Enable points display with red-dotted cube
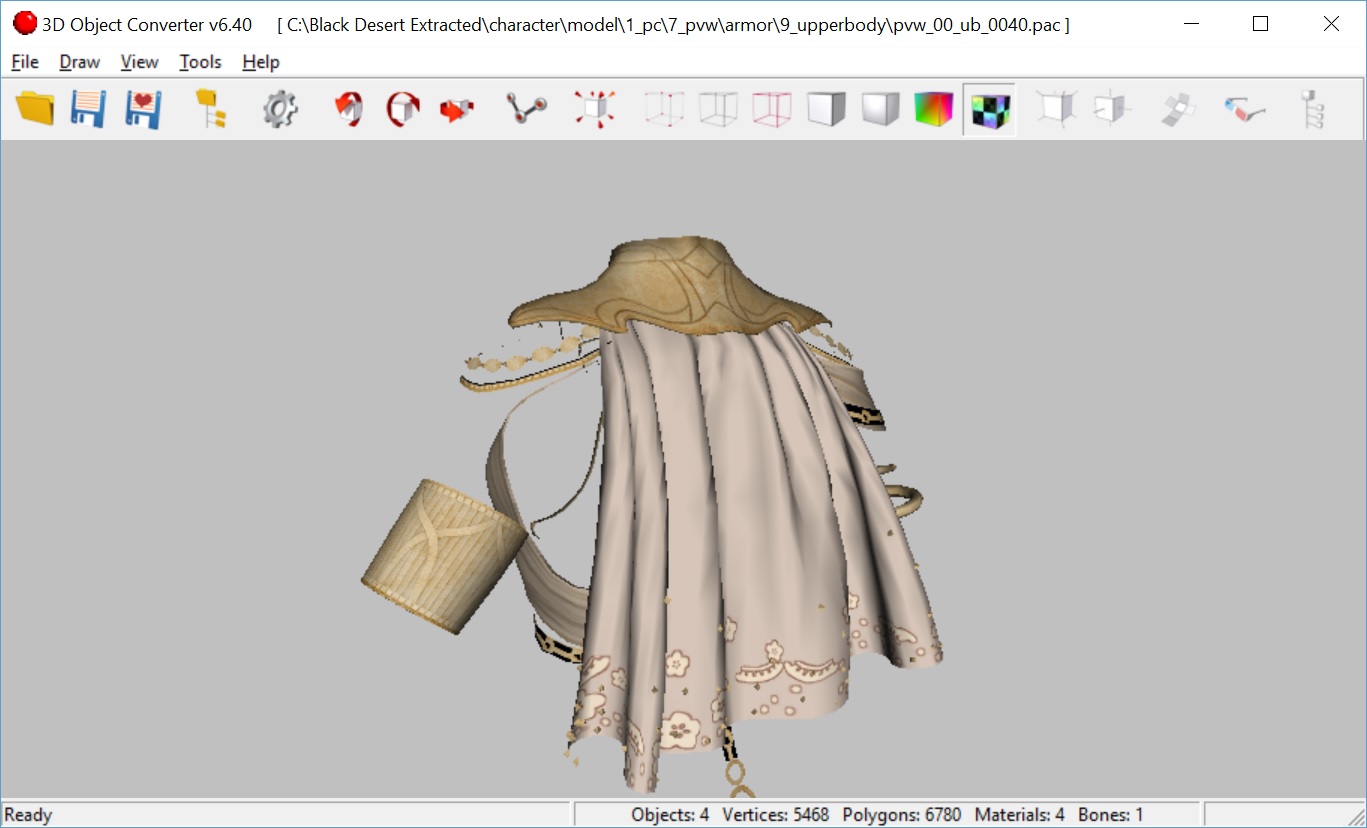 point(664,108)
